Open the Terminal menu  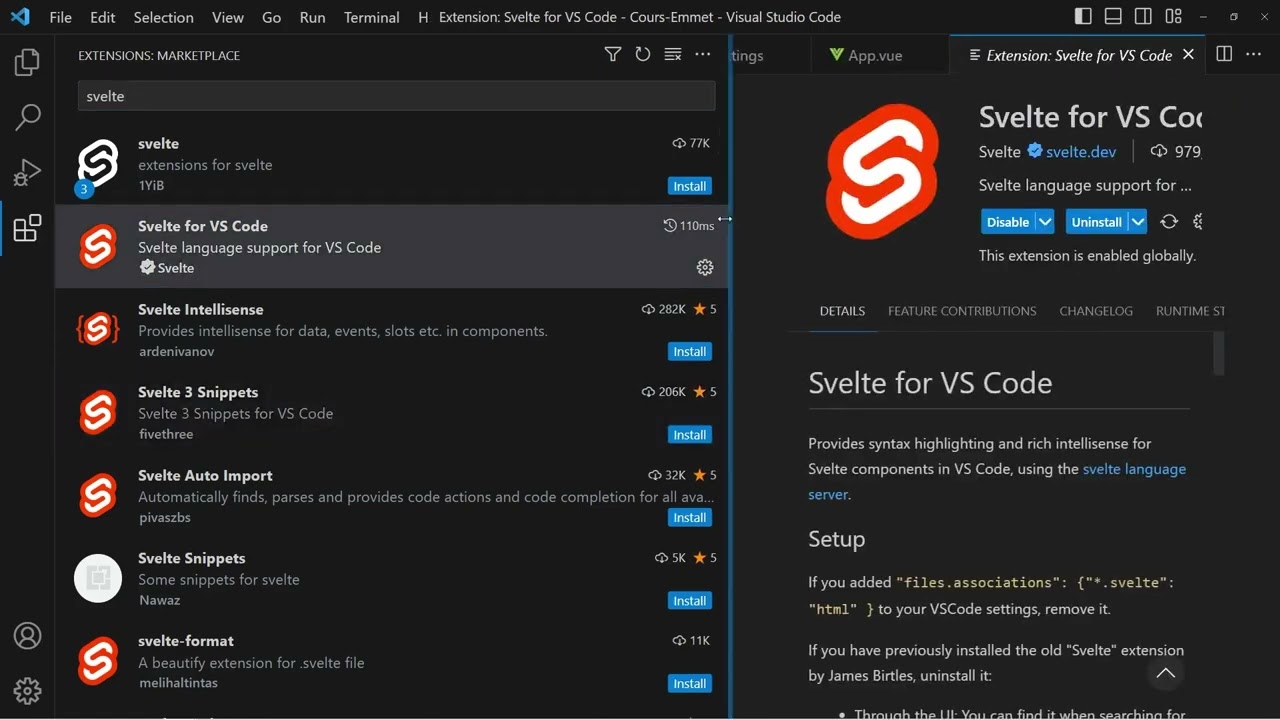click(372, 17)
